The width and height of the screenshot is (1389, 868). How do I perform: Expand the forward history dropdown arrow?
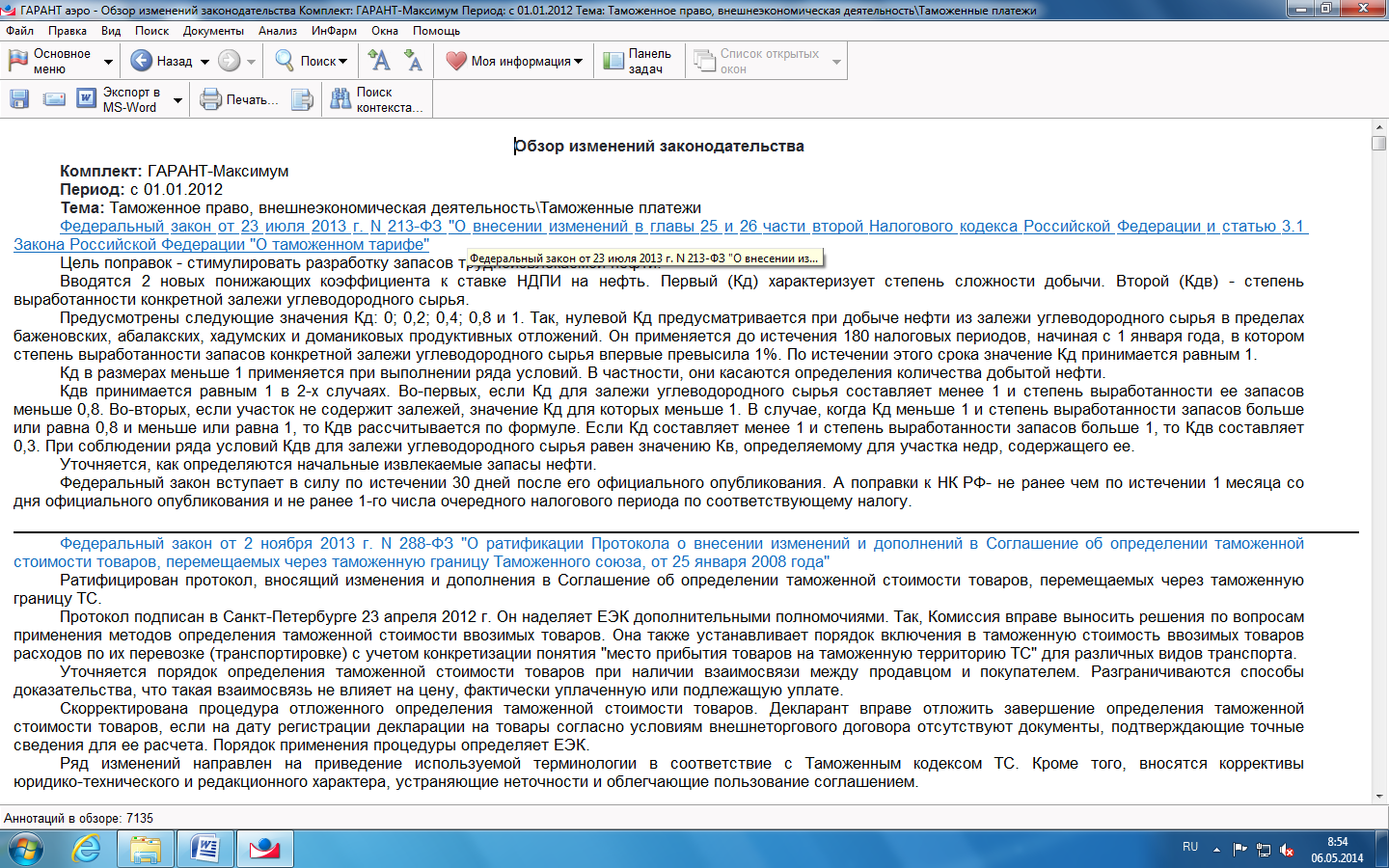(x=251, y=62)
